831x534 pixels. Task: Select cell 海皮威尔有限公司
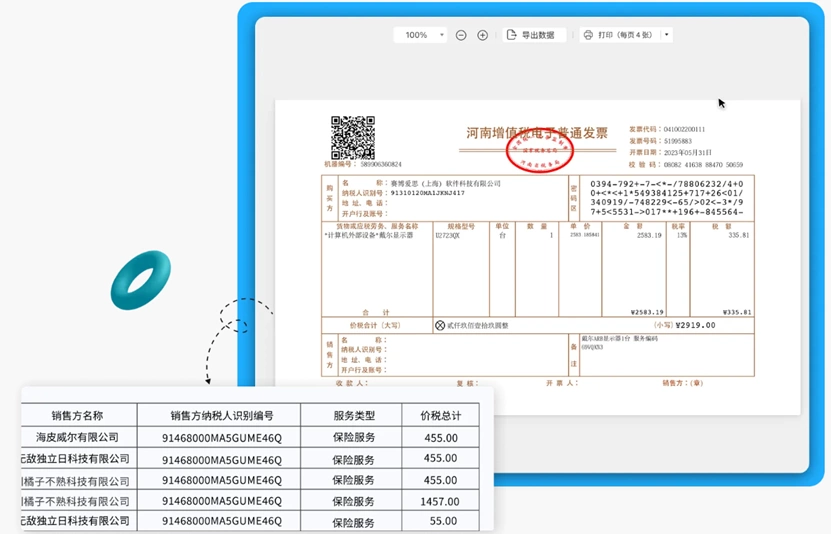77,437
